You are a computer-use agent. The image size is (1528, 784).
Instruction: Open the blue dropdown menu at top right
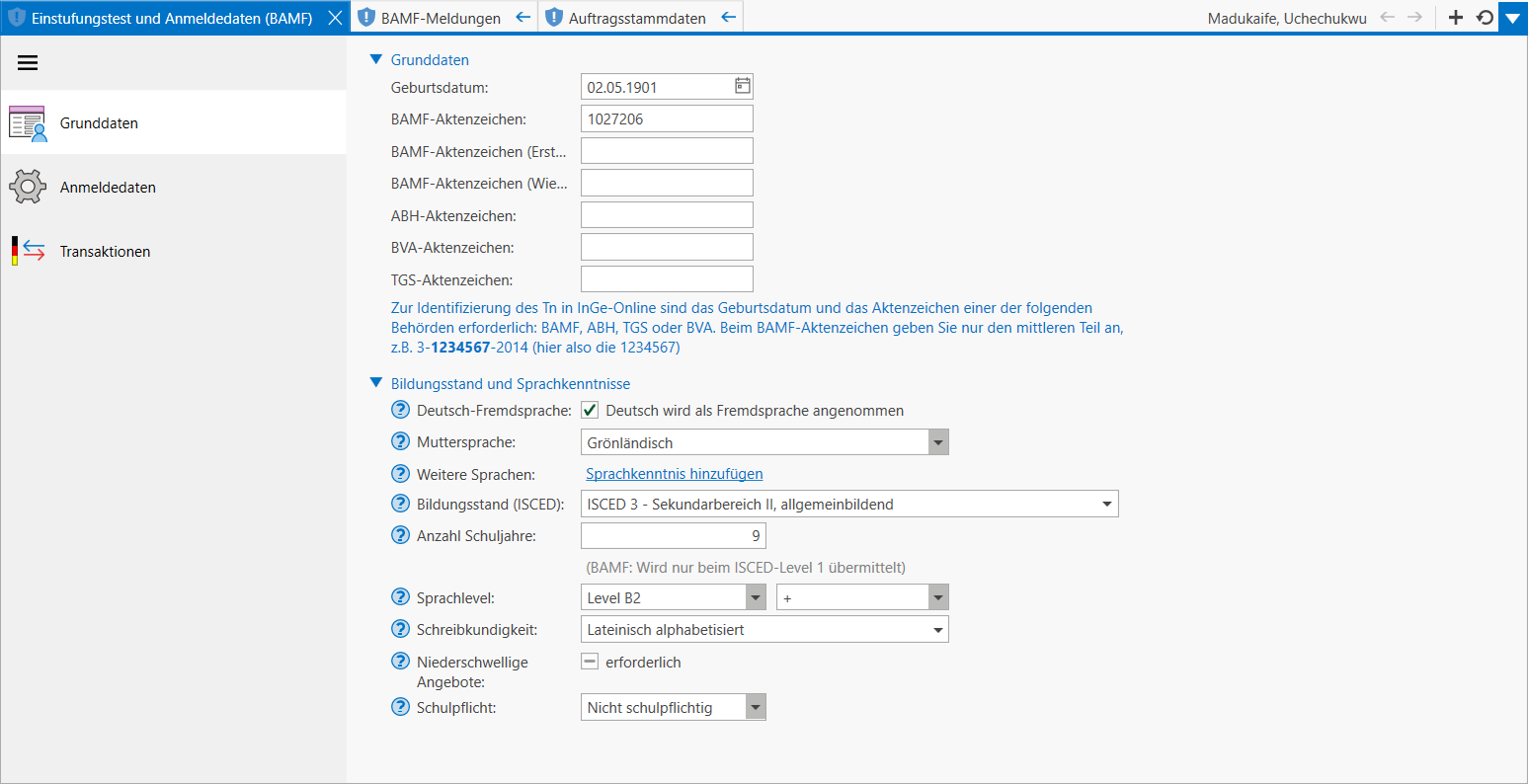1513,18
